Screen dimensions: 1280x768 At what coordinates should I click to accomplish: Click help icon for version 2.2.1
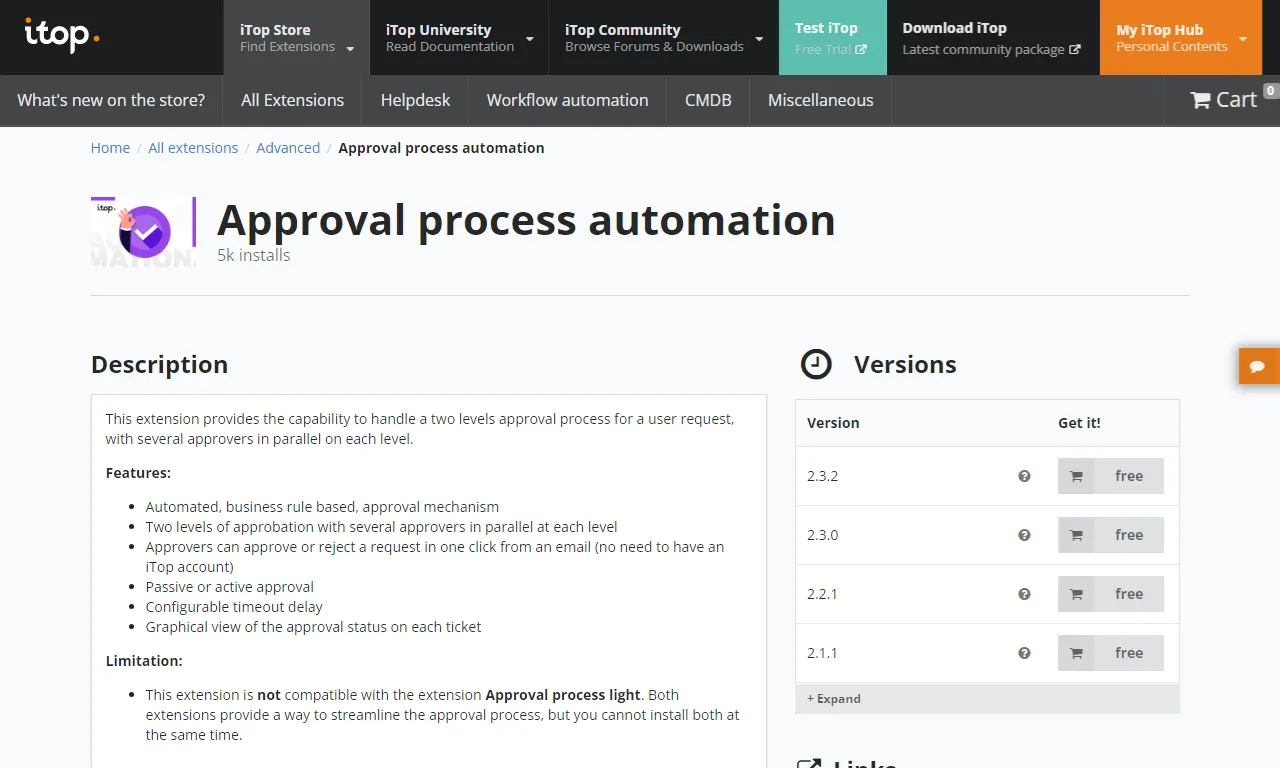1024,594
